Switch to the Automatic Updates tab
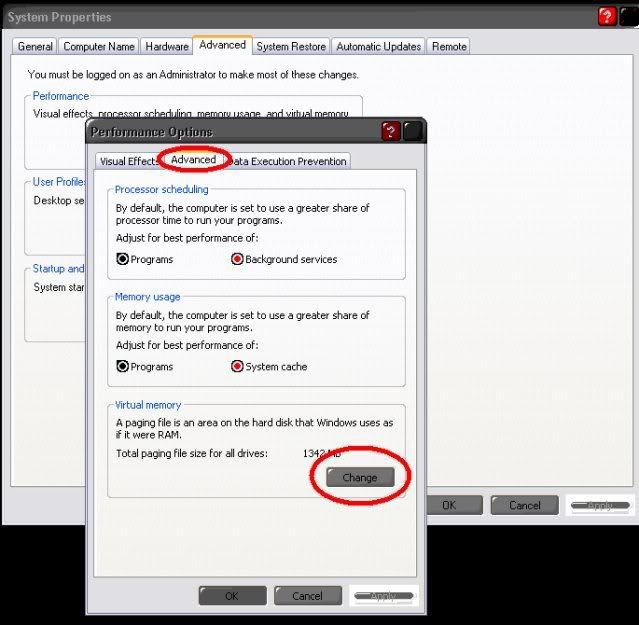Image resolution: width=639 pixels, height=625 pixels. [379, 46]
